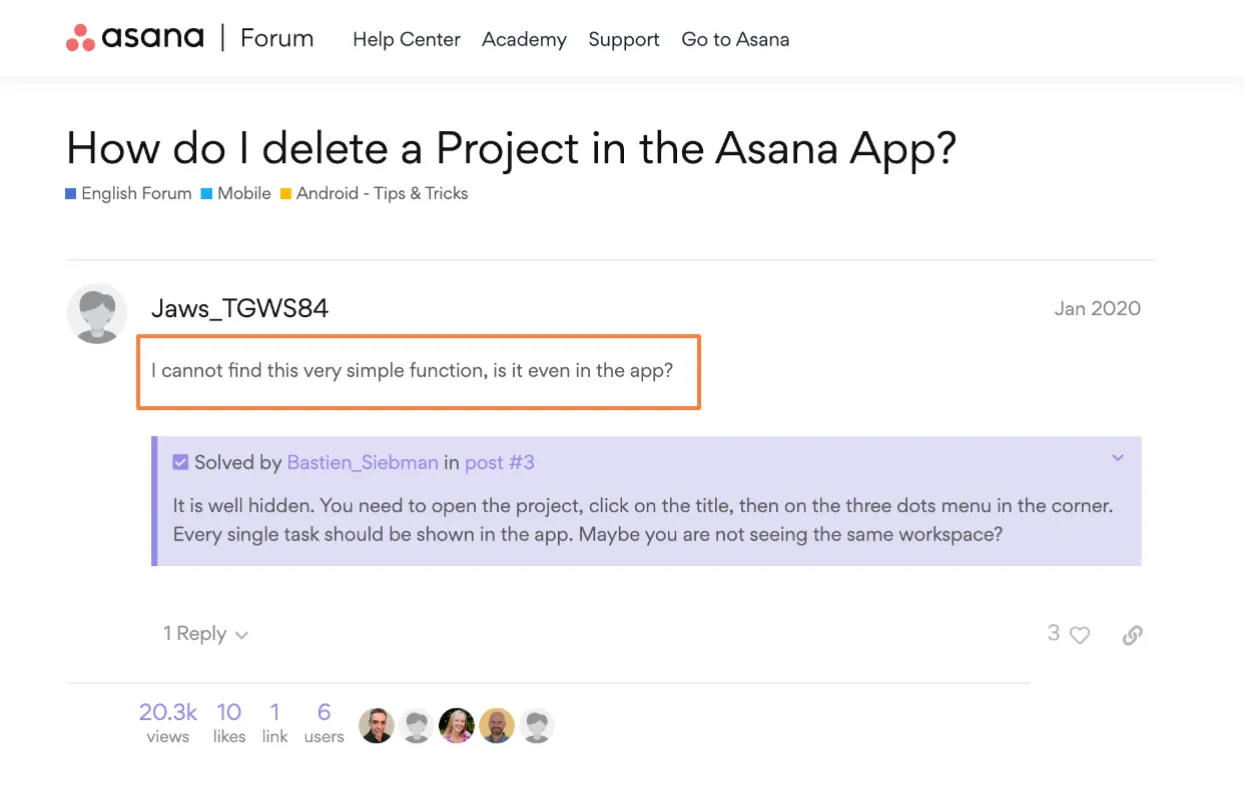Open Bastien_Siebman profile link
This screenshot has width=1246, height=786.
(362, 462)
